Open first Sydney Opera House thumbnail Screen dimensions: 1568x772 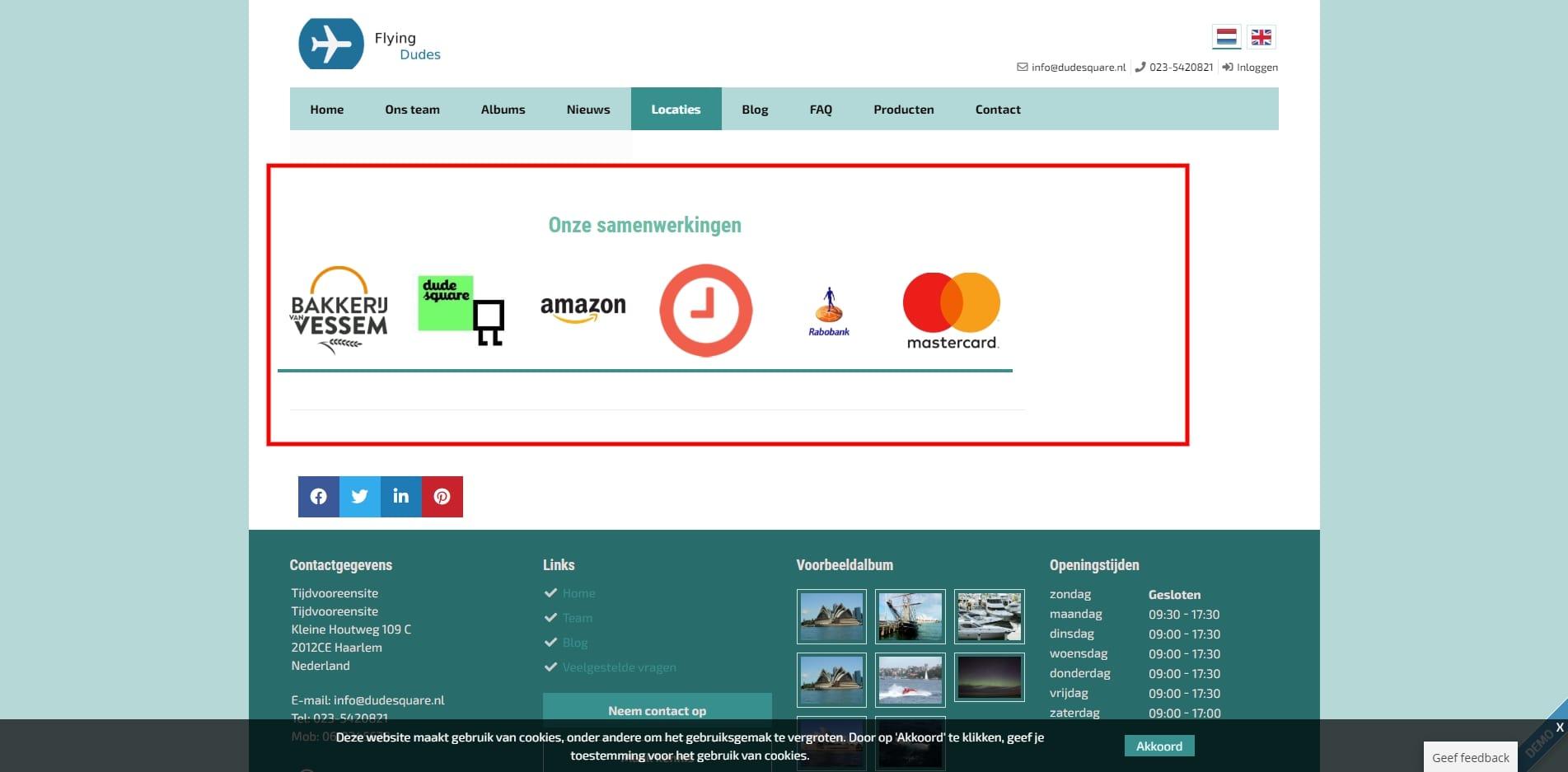pos(831,616)
